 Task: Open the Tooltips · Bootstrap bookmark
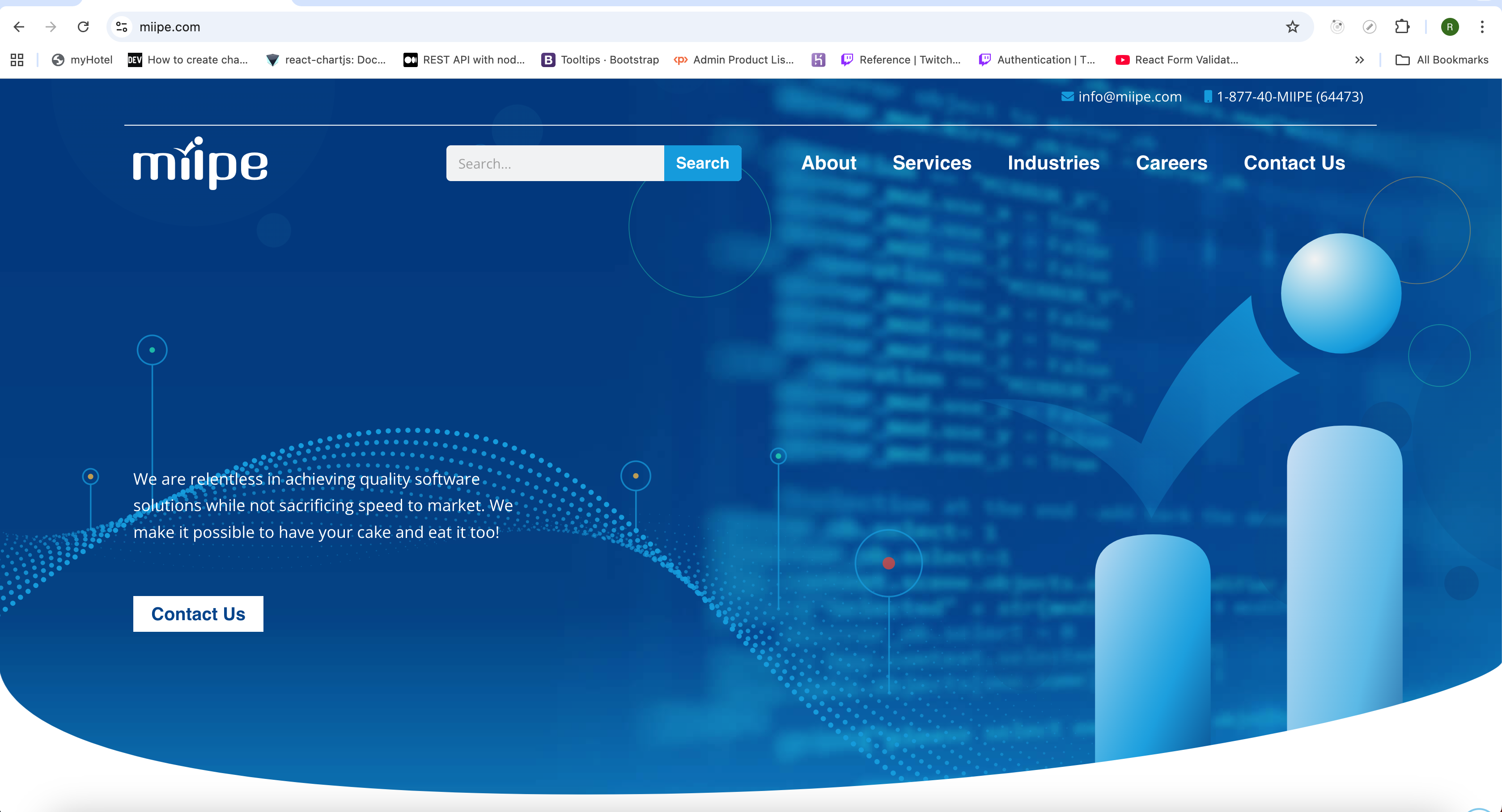click(601, 59)
